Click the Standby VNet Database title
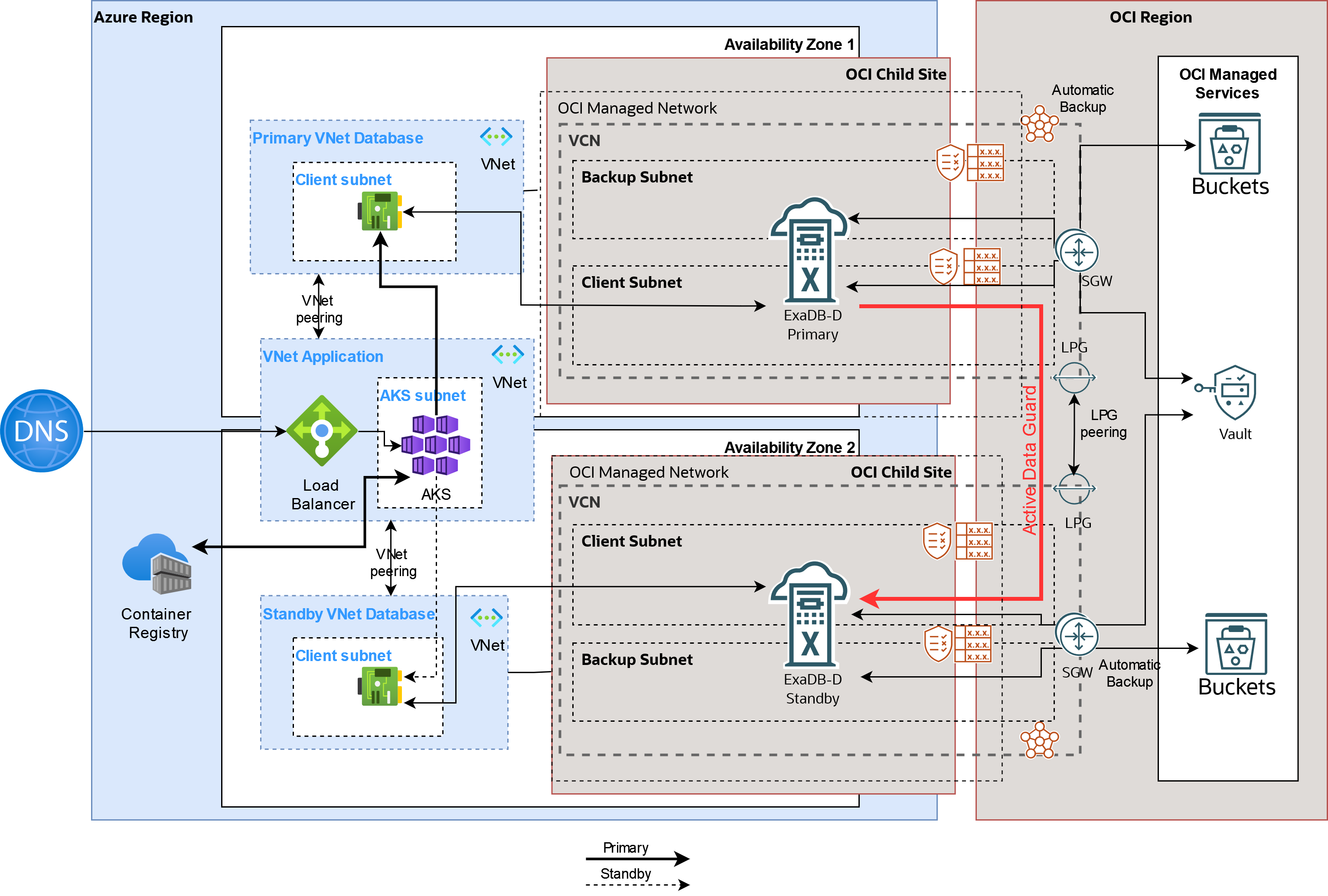Image resolution: width=1328 pixels, height=896 pixels. tap(349, 614)
